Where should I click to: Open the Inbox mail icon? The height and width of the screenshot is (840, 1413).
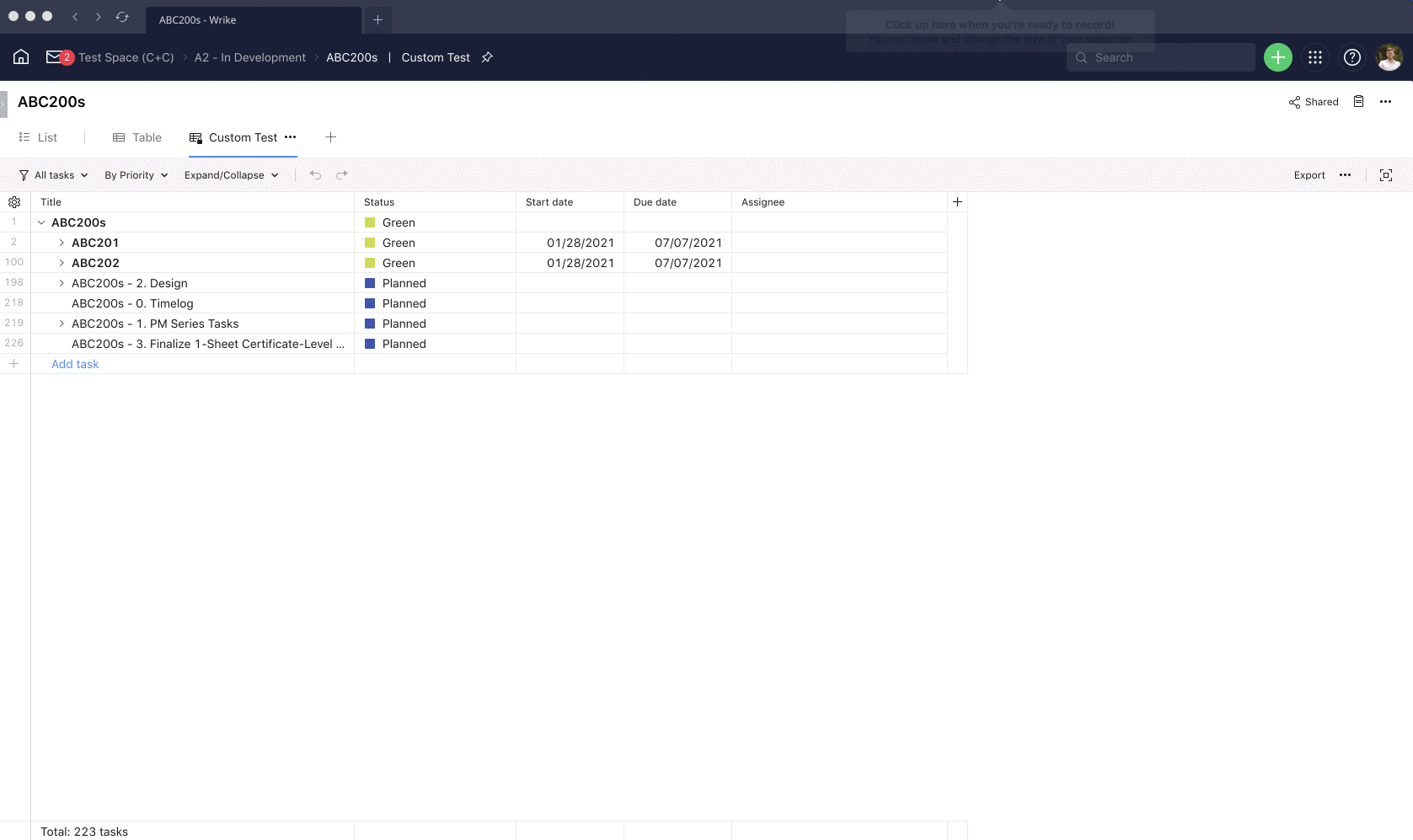54,57
